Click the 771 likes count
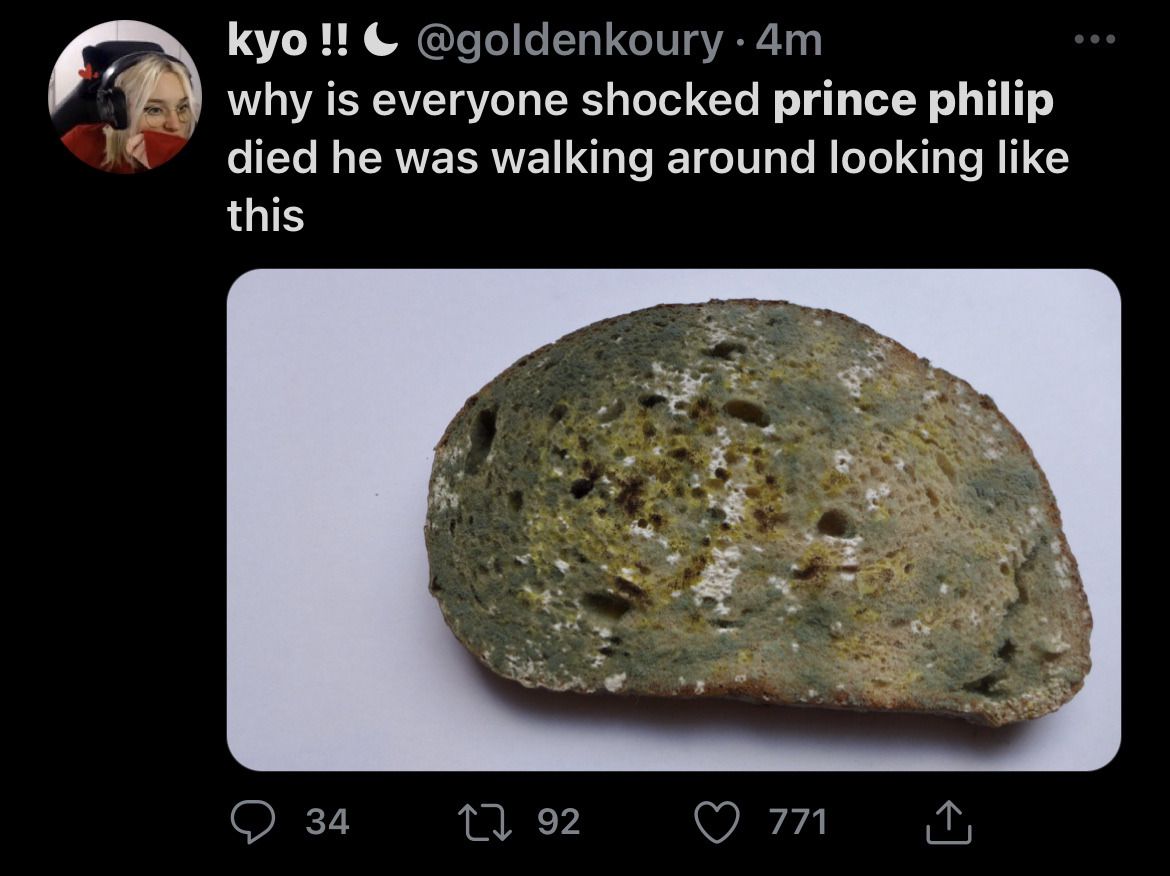Image resolution: width=1170 pixels, height=876 pixels. pyautogui.click(x=798, y=822)
